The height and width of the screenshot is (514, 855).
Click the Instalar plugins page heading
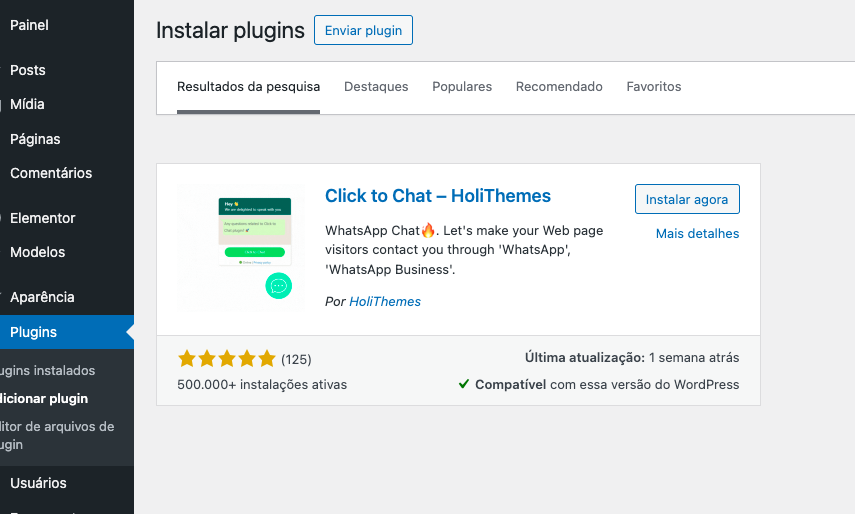tap(230, 31)
